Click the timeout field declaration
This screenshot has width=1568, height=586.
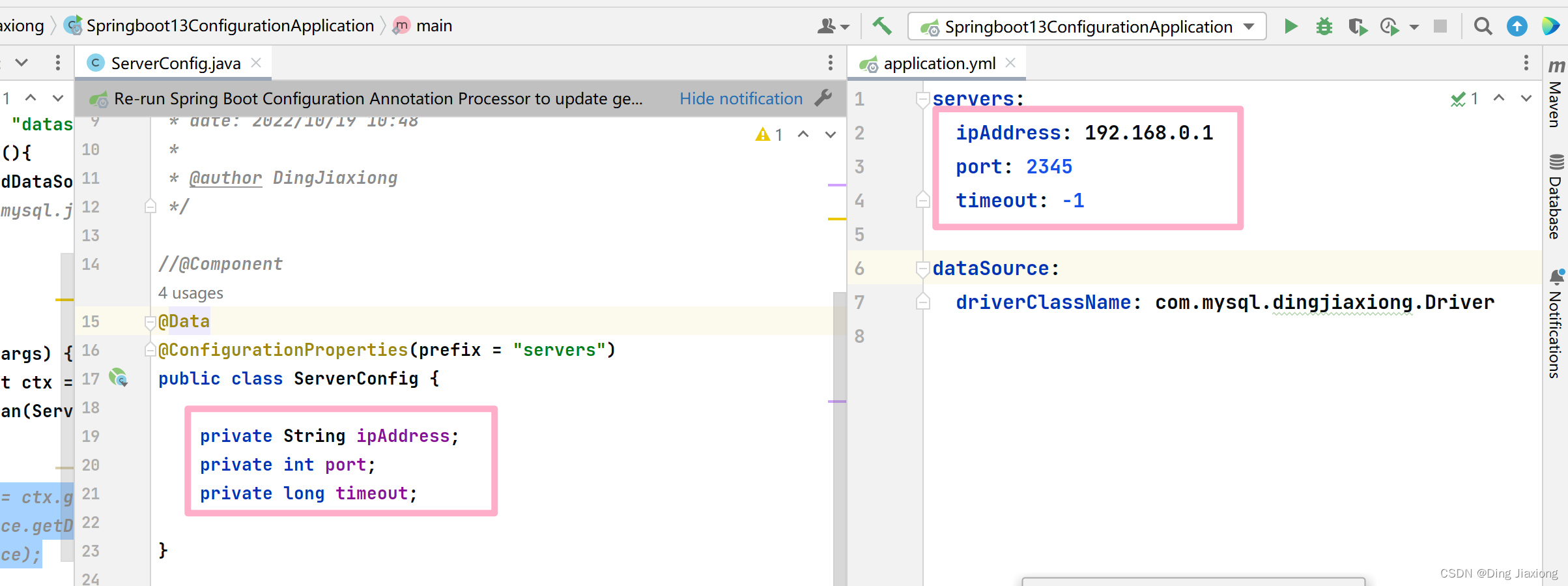click(308, 493)
